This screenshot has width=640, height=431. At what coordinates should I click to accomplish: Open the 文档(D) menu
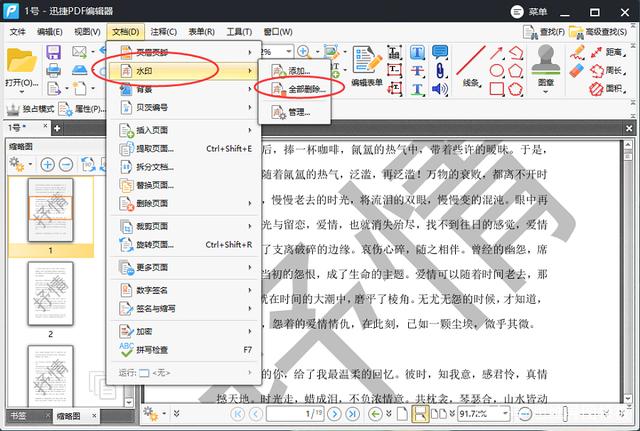pos(125,31)
